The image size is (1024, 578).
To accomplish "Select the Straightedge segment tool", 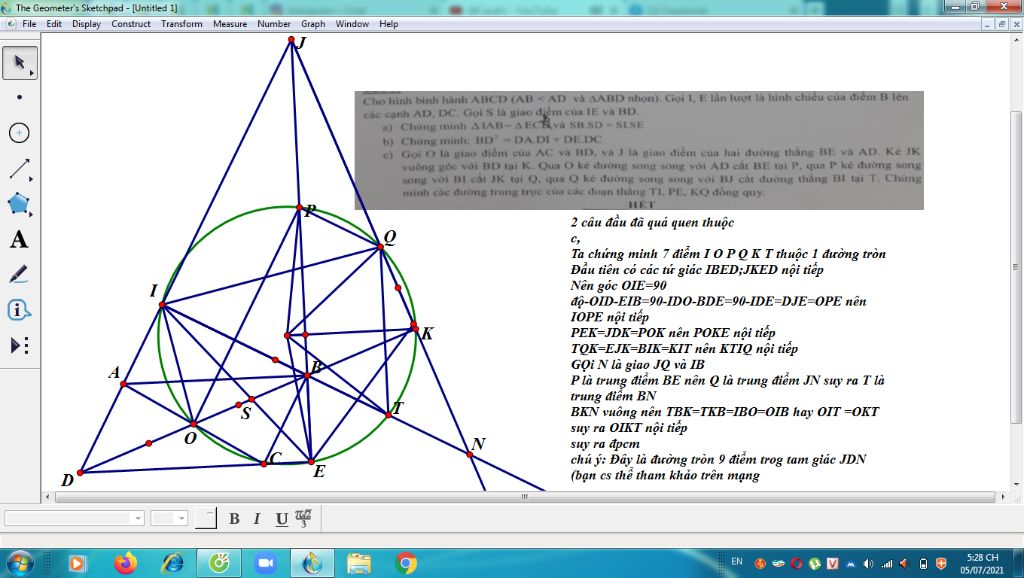I will pyautogui.click(x=20, y=169).
